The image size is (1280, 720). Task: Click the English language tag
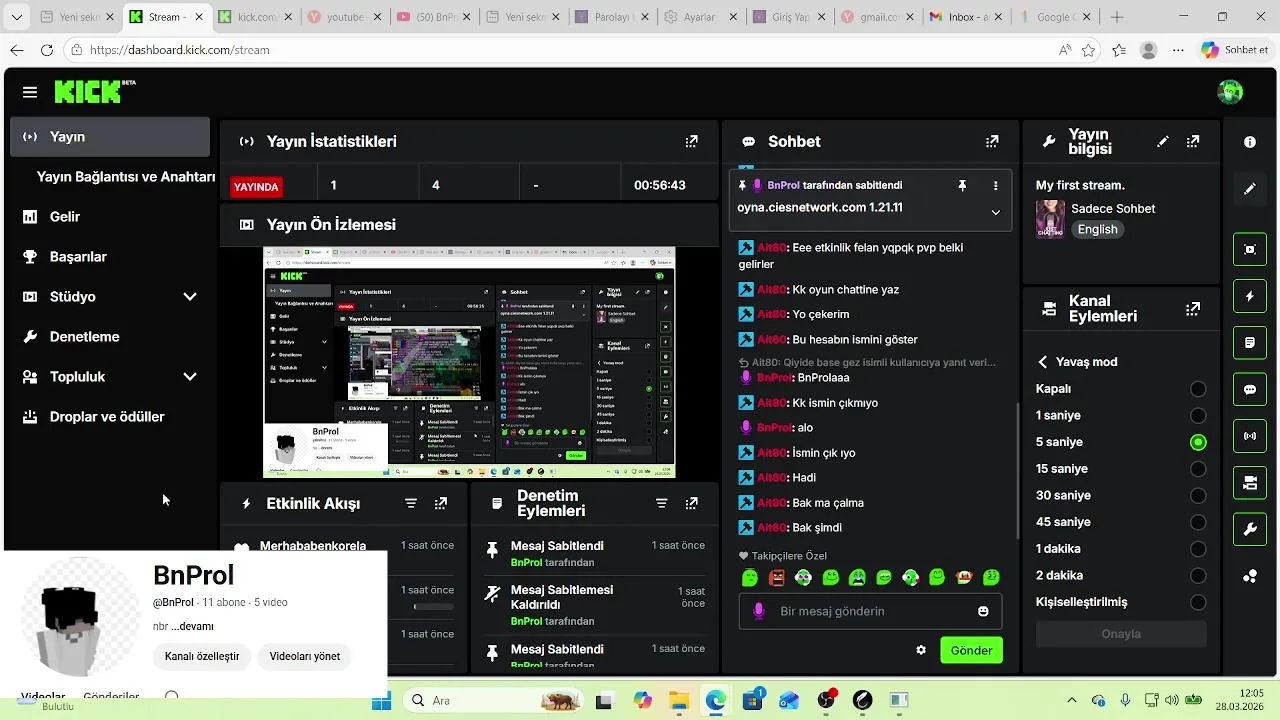tap(1097, 229)
